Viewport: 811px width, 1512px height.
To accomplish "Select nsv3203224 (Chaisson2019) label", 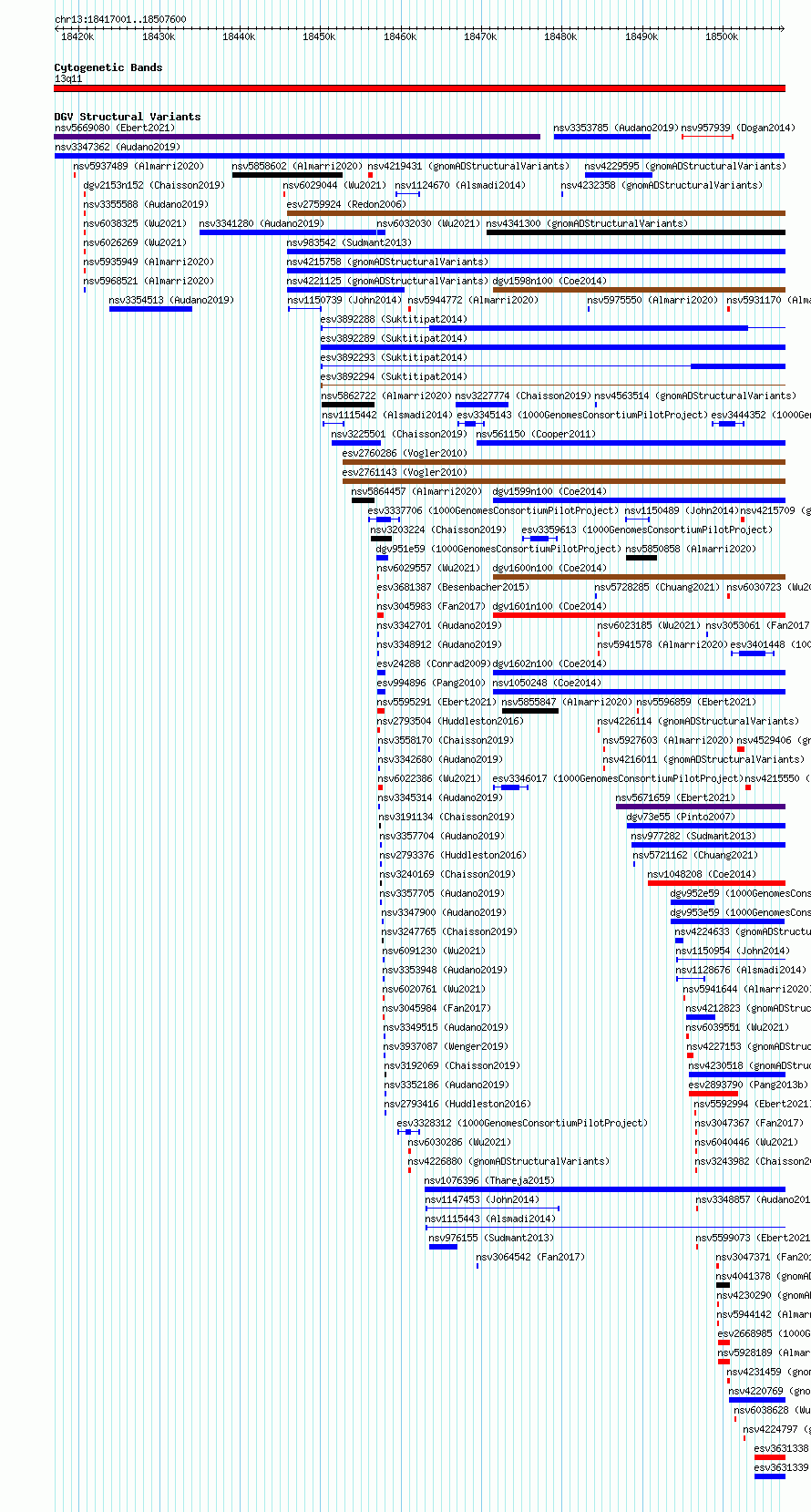I will [x=438, y=530].
